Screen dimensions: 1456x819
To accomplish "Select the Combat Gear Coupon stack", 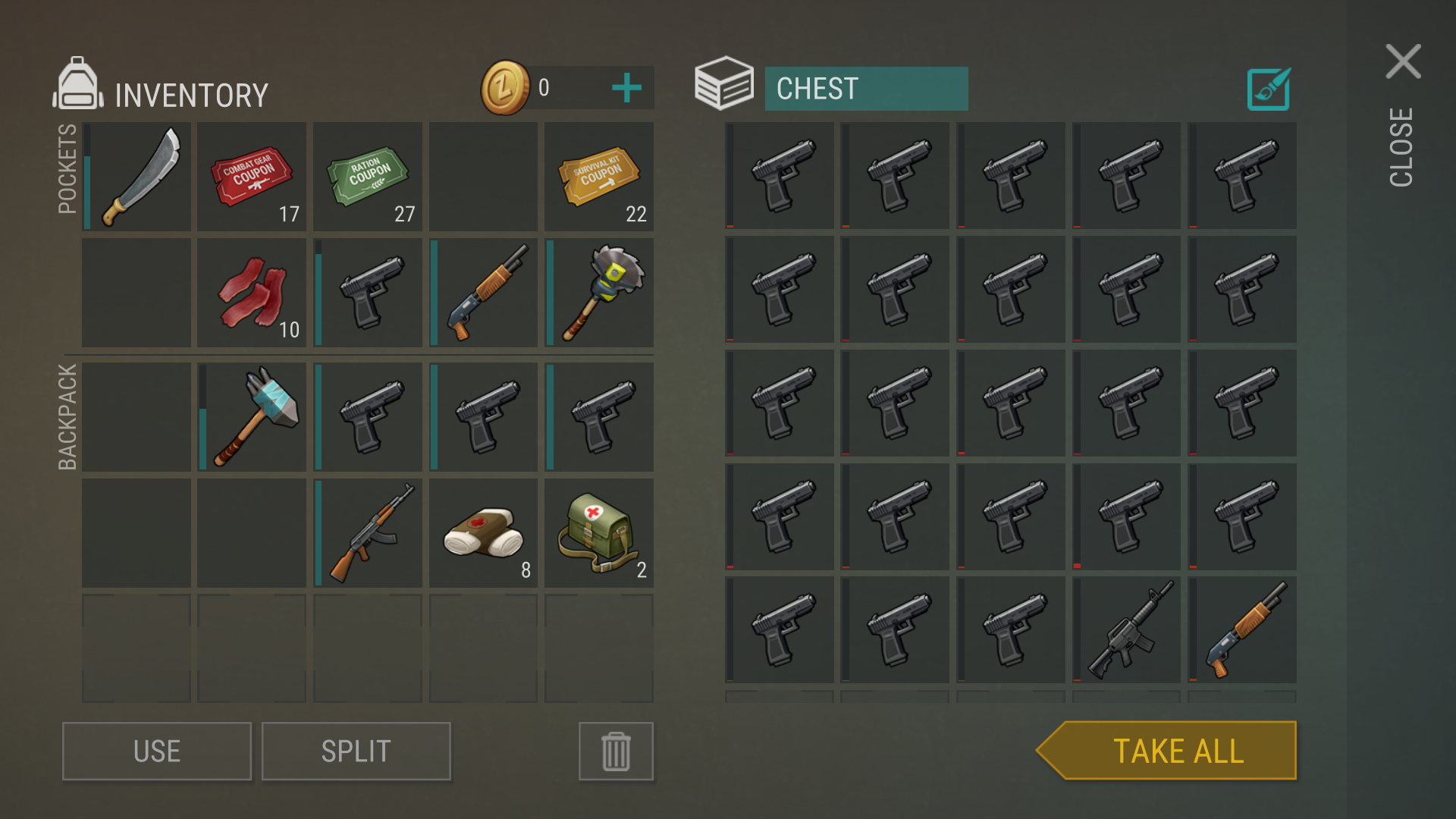I will [252, 176].
